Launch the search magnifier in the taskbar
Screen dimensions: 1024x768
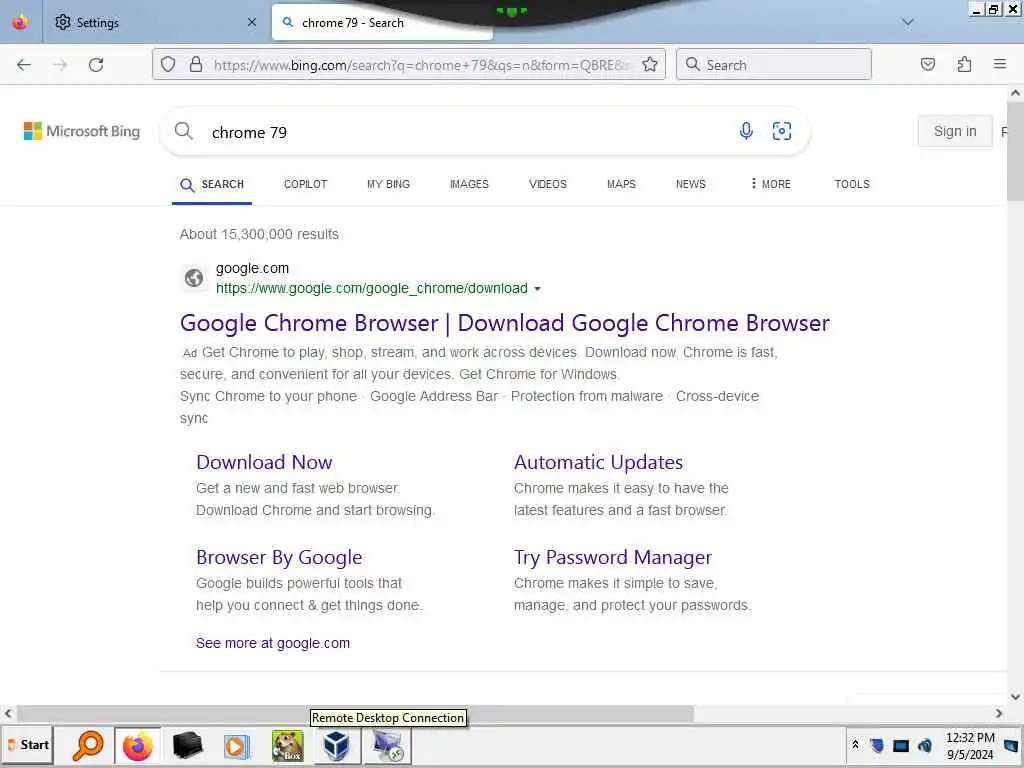point(88,746)
